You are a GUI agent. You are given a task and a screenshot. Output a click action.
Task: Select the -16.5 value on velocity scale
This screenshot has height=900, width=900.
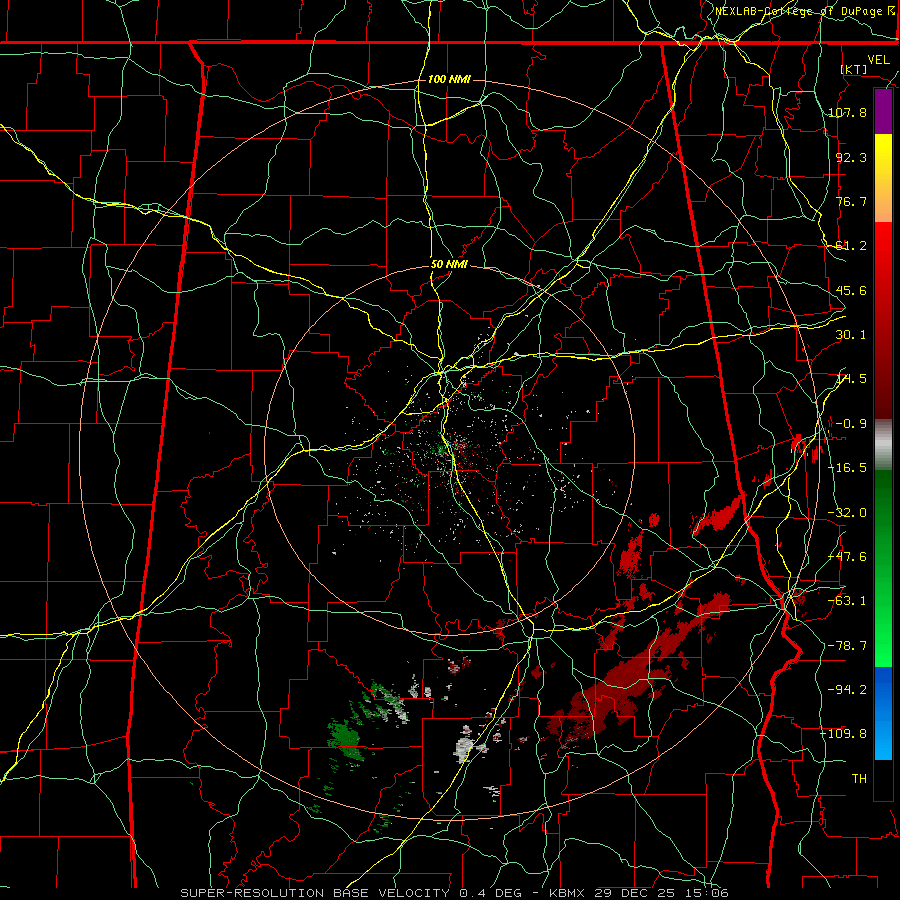(847, 468)
